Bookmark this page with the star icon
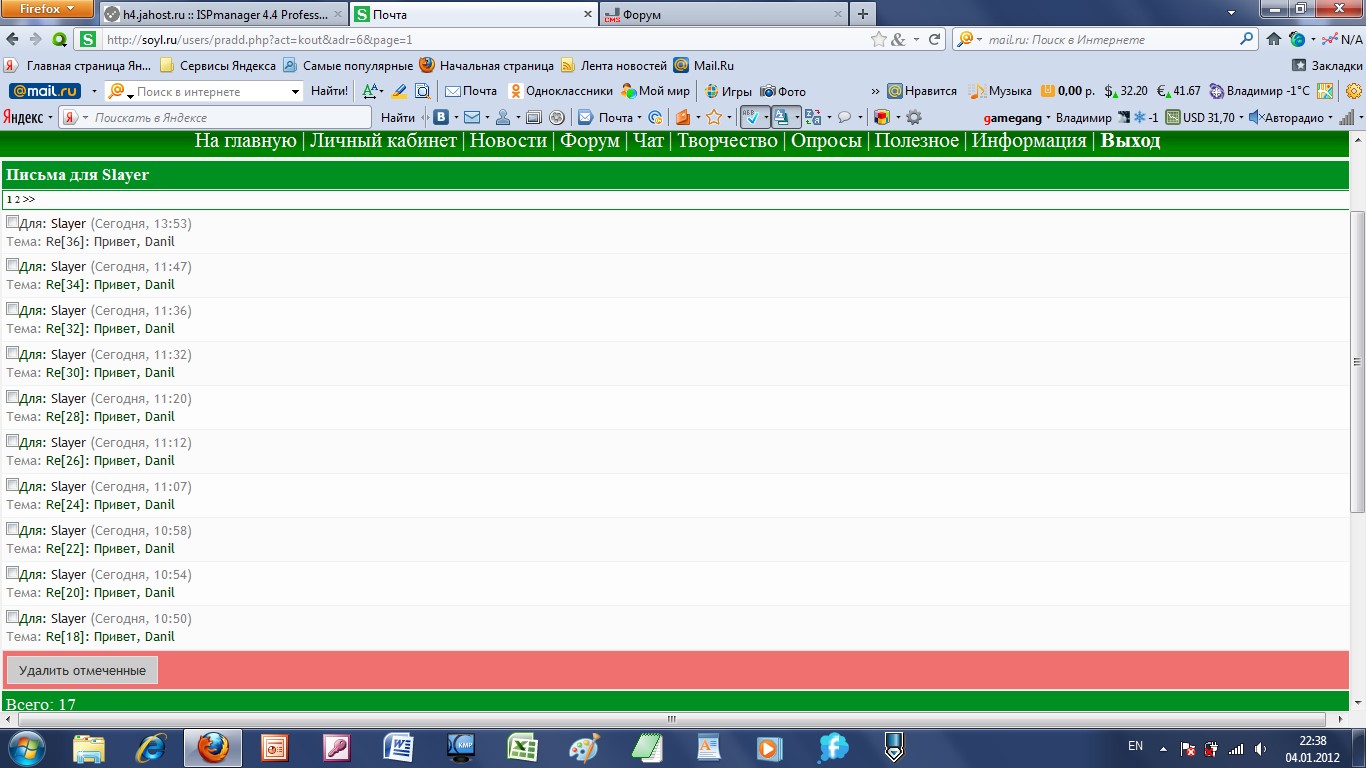The image size is (1366, 768). pyautogui.click(x=879, y=39)
